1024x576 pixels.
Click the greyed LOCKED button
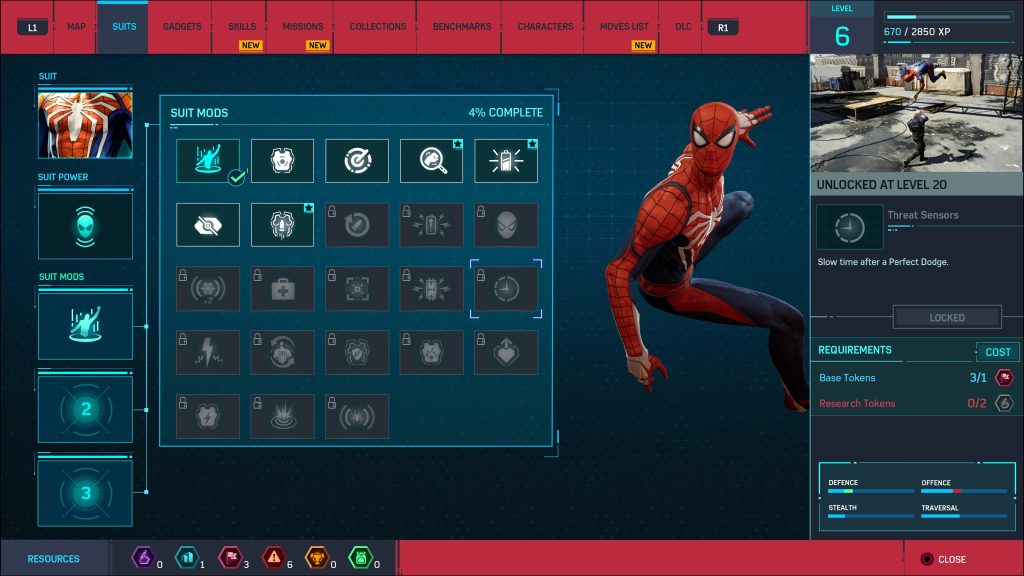(946, 317)
